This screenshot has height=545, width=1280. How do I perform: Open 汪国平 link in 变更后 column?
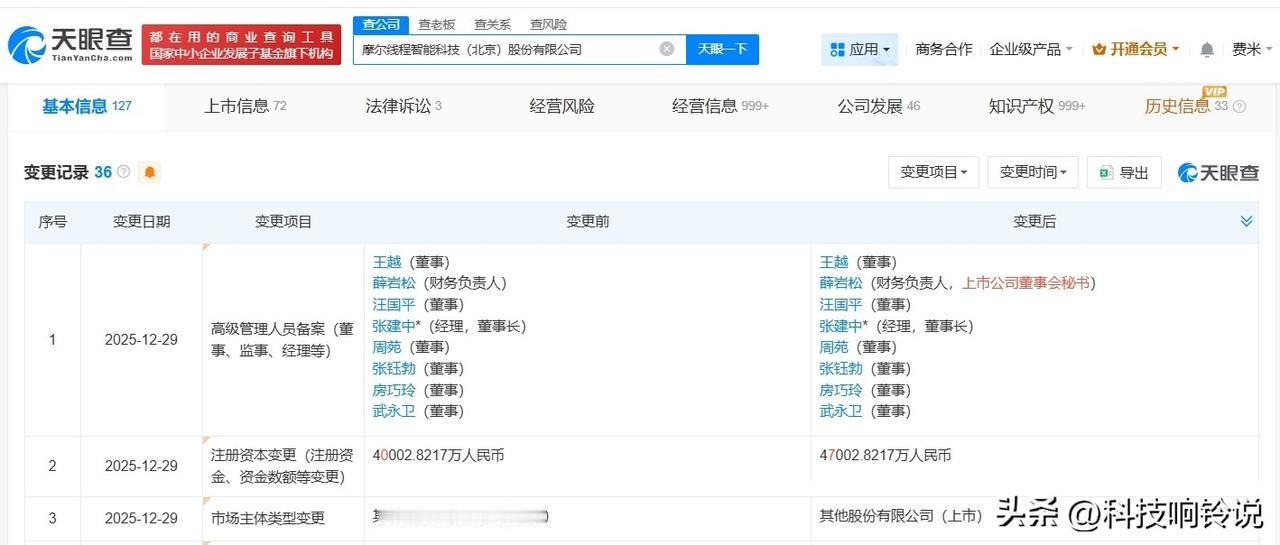[x=840, y=305]
